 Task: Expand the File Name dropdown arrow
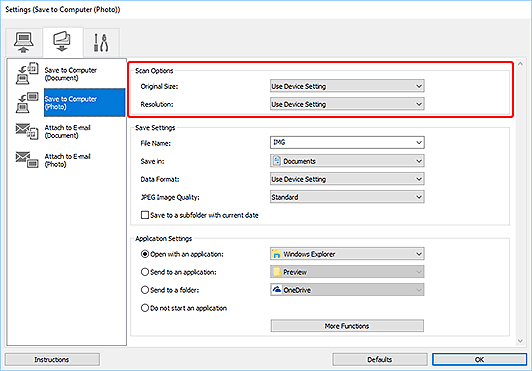pos(419,143)
